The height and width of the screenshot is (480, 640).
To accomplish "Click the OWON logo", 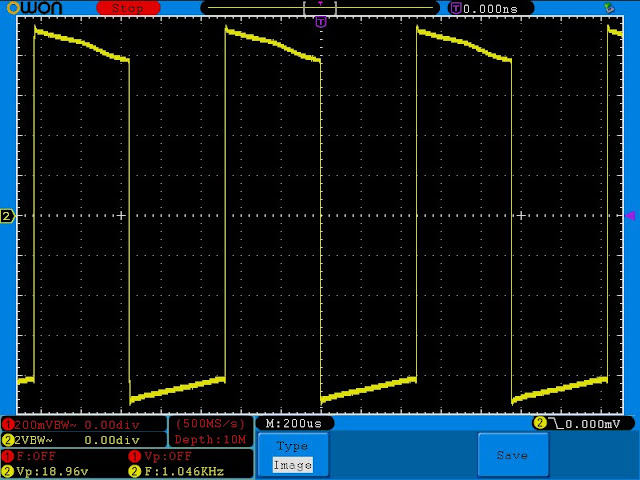I will click(34, 7).
